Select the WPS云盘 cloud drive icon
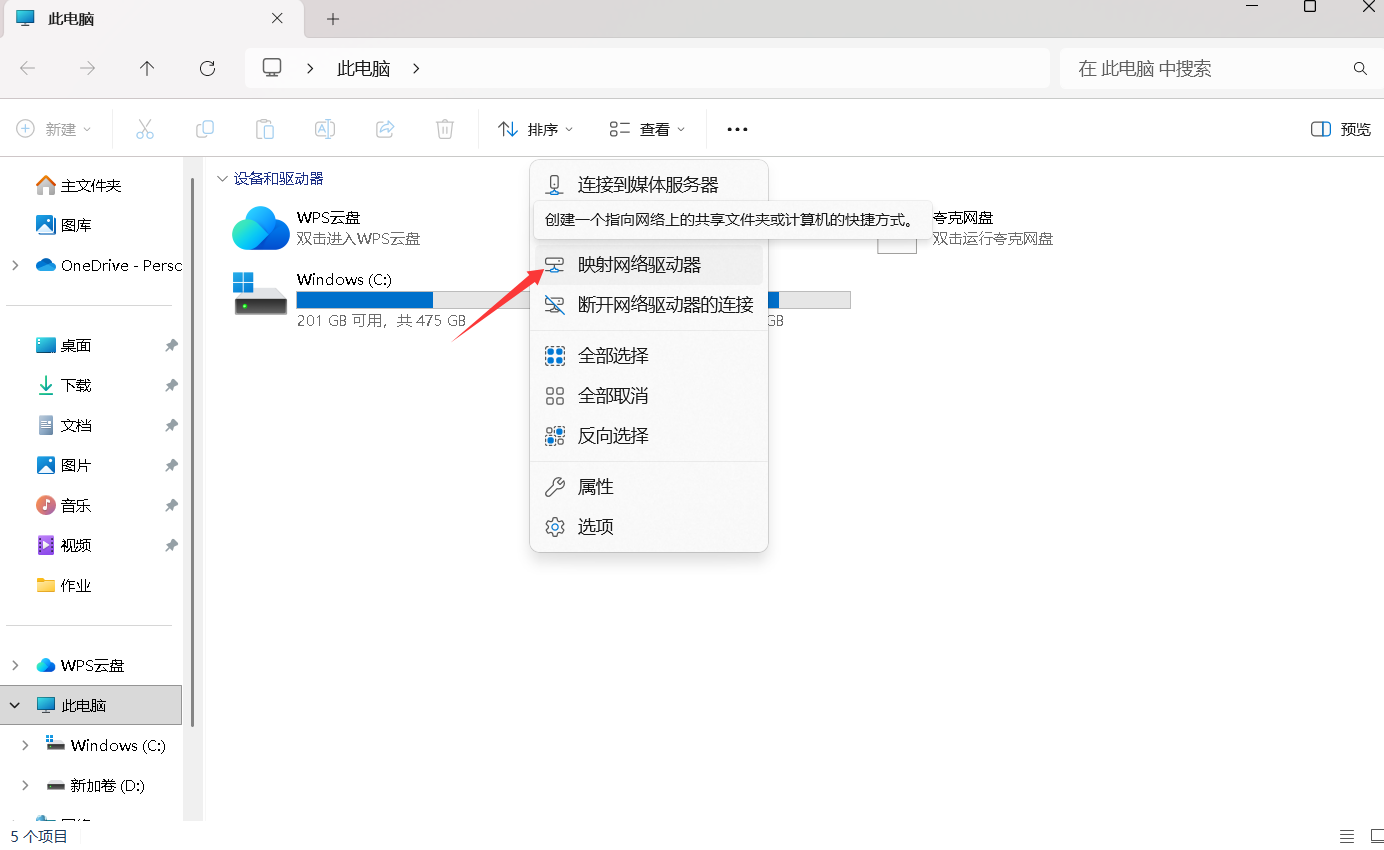The height and width of the screenshot is (850, 1384). [x=261, y=228]
